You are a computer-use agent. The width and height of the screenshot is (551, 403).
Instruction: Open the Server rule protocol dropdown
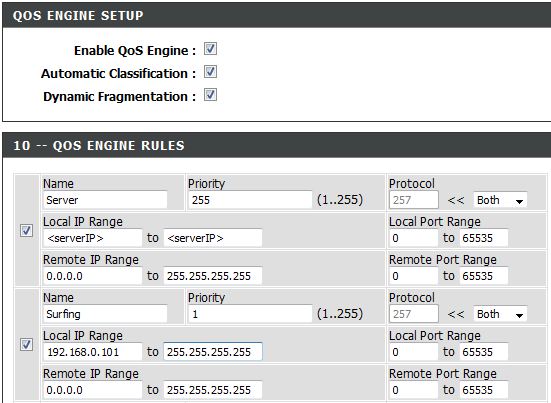point(500,200)
